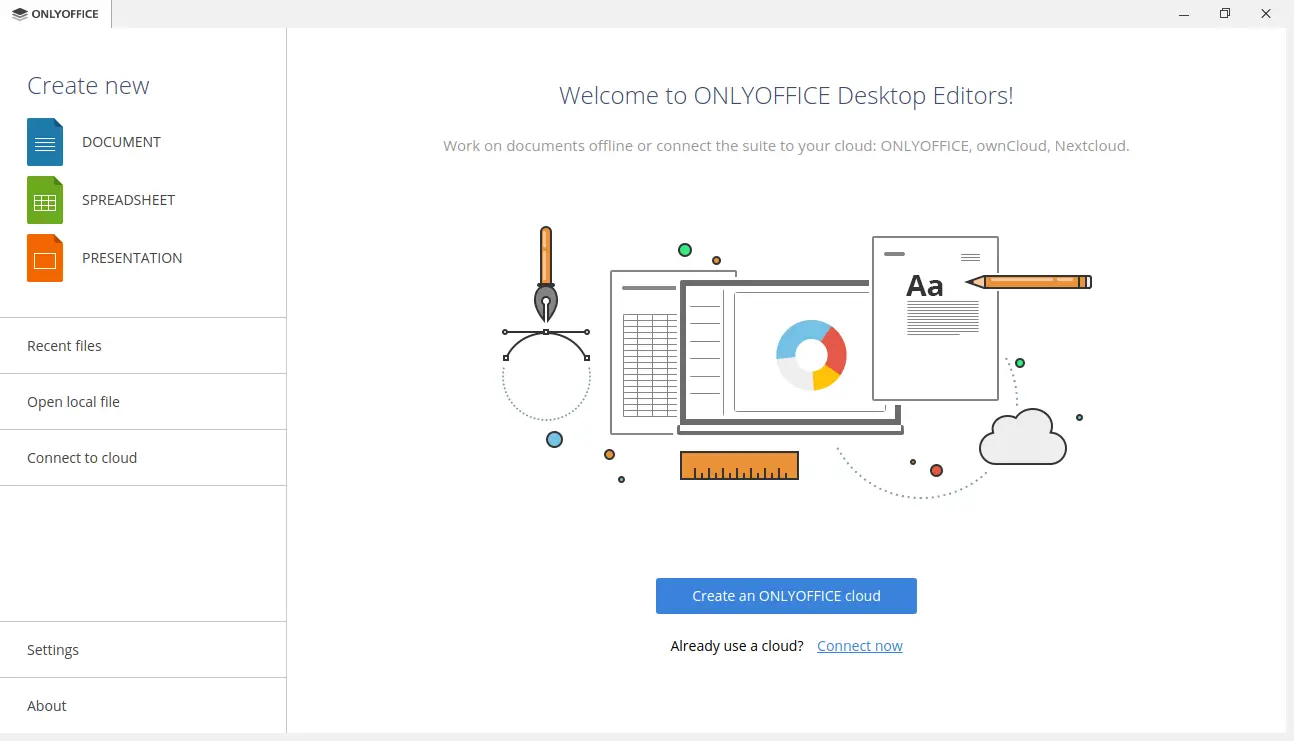Click the orange Presentation file icon
Image resolution: width=1294 pixels, height=741 pixels.
coord(45,258)
